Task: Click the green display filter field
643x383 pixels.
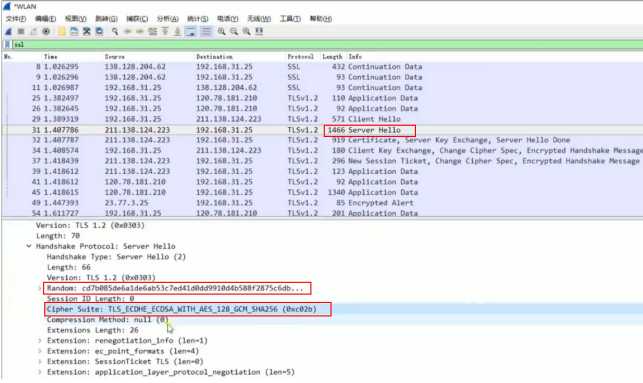Action: click(327, 45)
